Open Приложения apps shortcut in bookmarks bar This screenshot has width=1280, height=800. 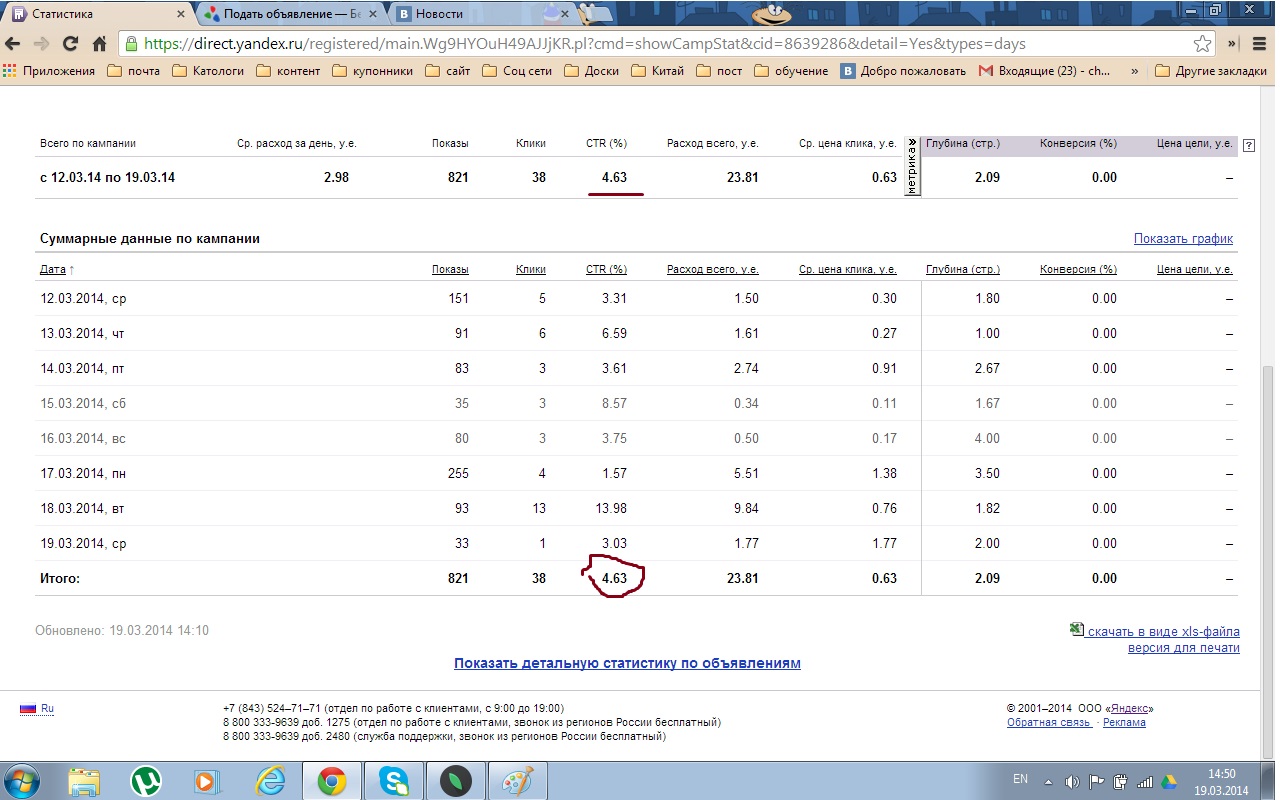[x=49, y=71]
